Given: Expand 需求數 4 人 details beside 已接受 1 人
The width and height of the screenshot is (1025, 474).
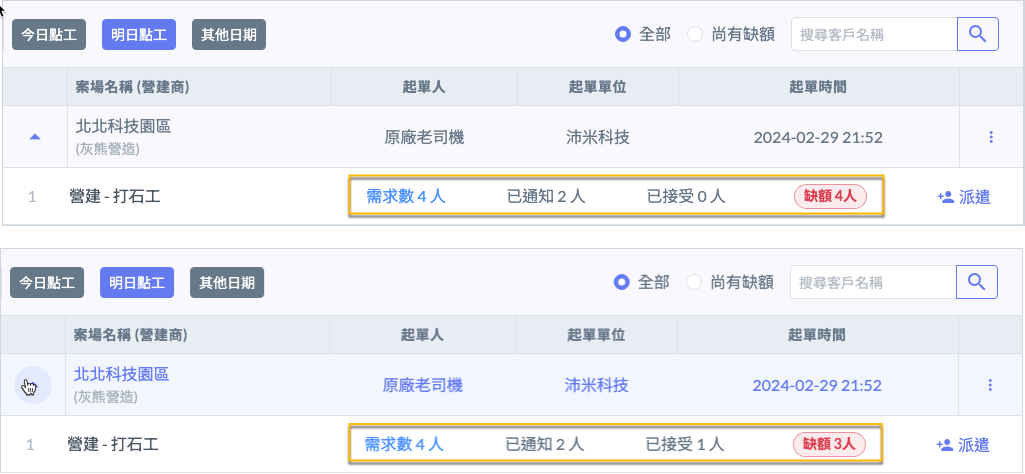Looking at the screenshot, I should click(x=404, y=444).
